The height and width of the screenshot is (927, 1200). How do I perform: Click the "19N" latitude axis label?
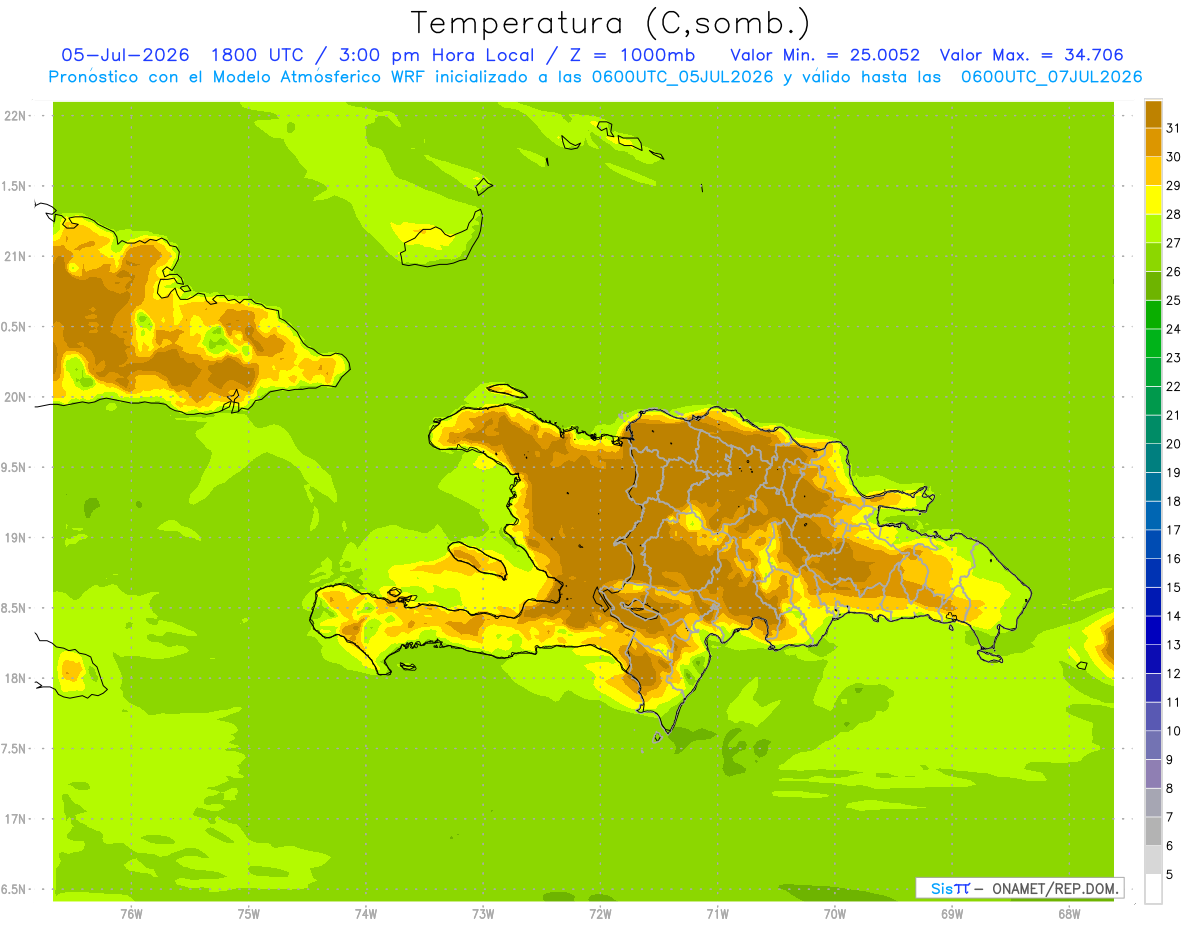tap(15, 537)
